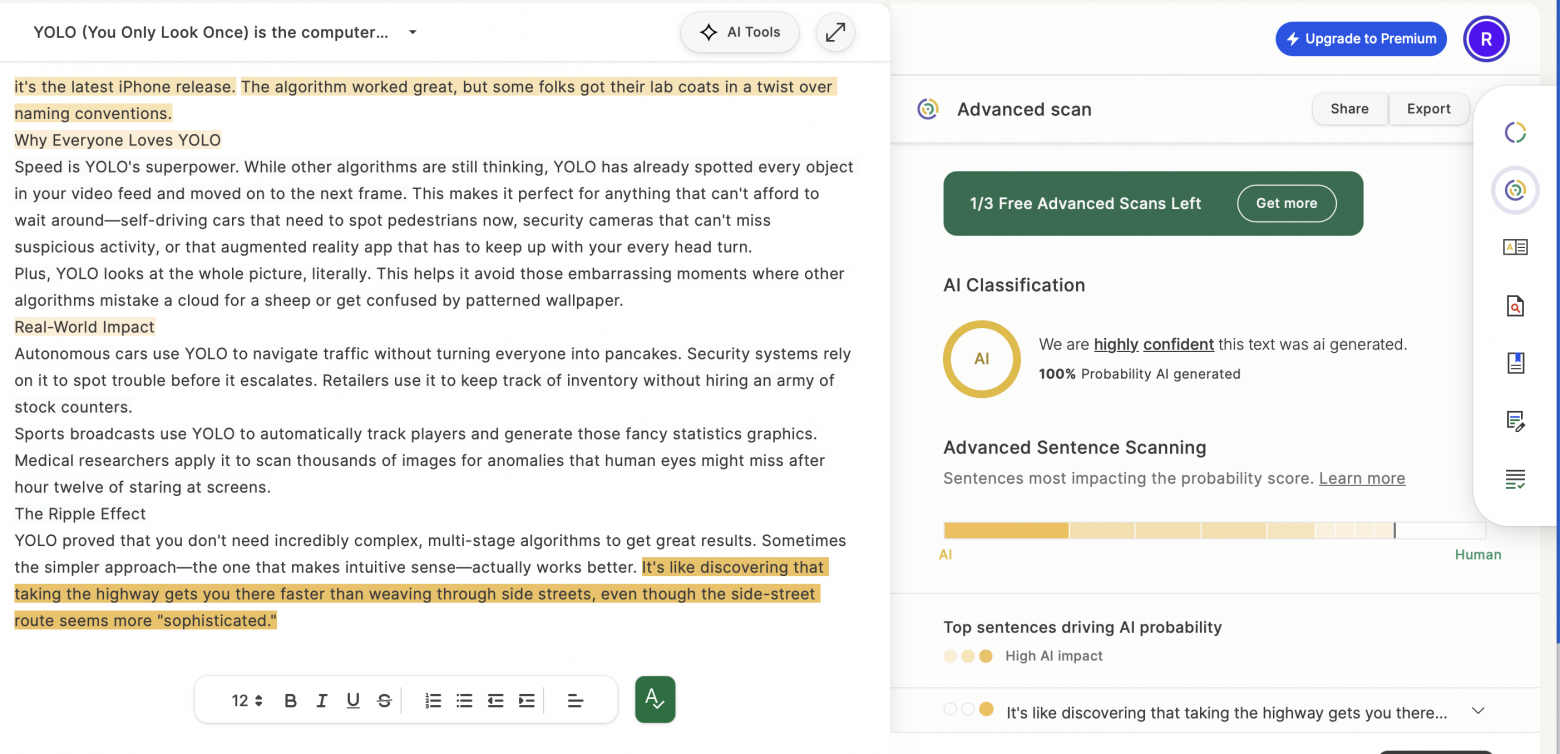Select the bookmark document icon in sidebar
The height and width of the screenshot is (754, 1560).
point(1515,363)
